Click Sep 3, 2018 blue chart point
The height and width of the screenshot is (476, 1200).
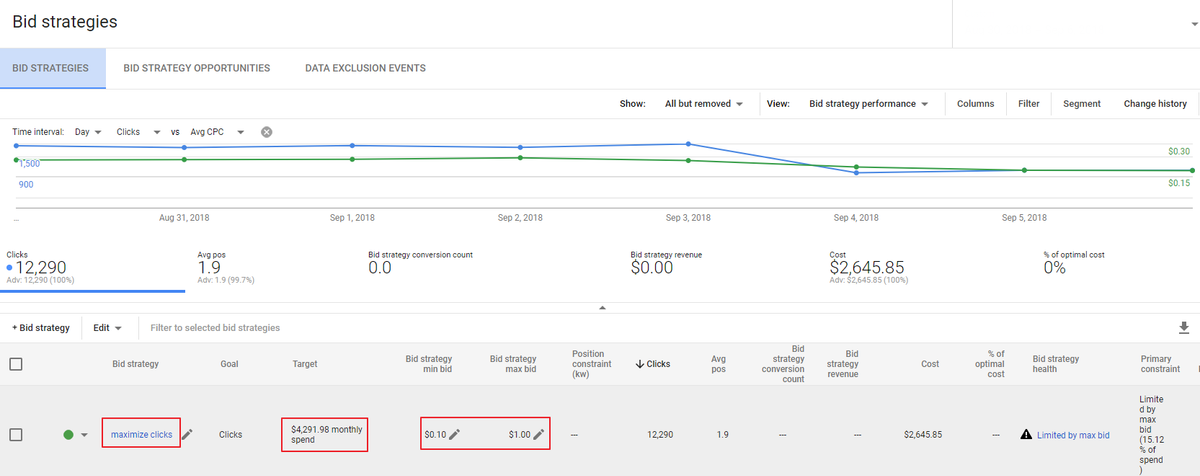[688, 144]
